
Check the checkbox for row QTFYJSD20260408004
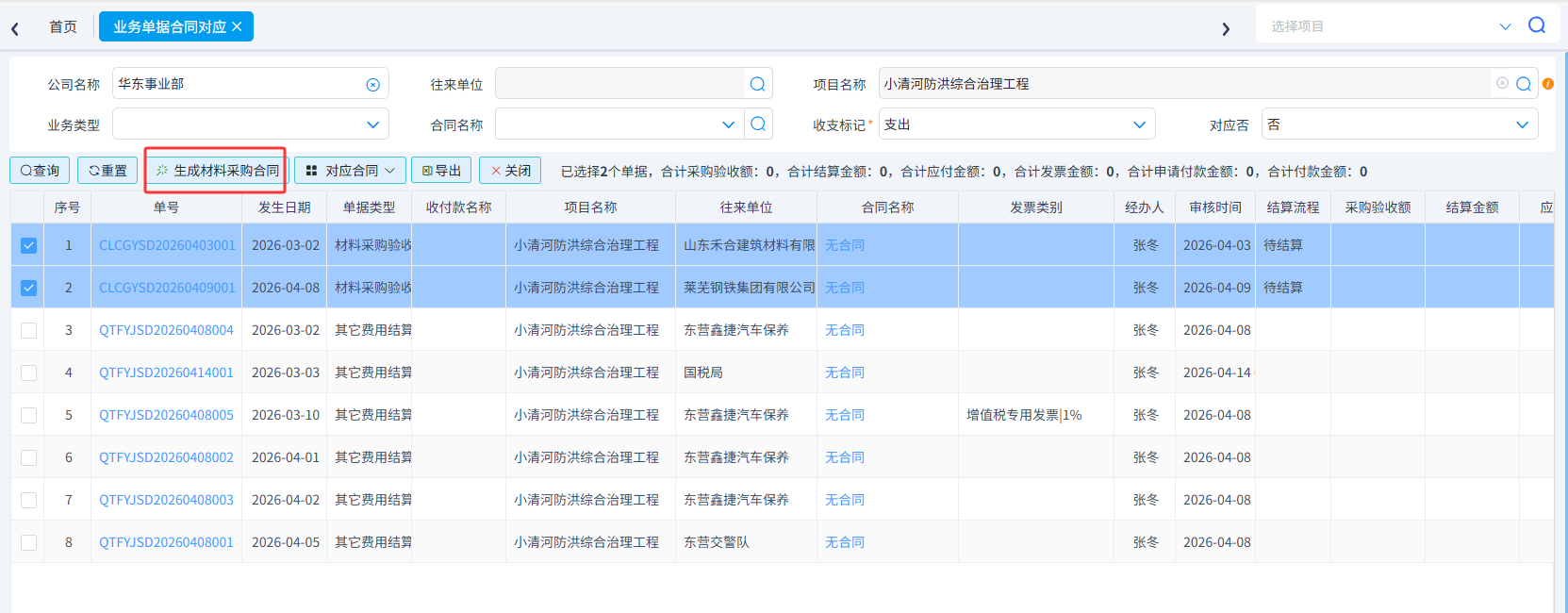[28, 330]
